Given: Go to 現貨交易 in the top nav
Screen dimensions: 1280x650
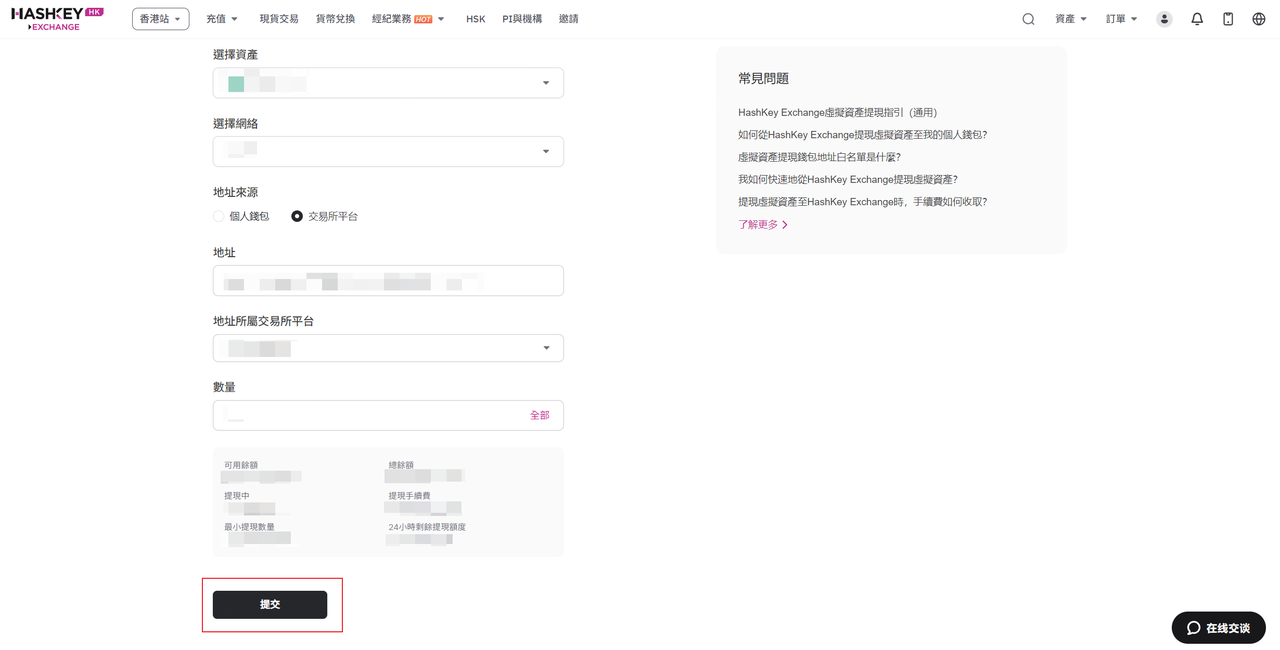Looking at the screenshot, I should click(279, 19).
